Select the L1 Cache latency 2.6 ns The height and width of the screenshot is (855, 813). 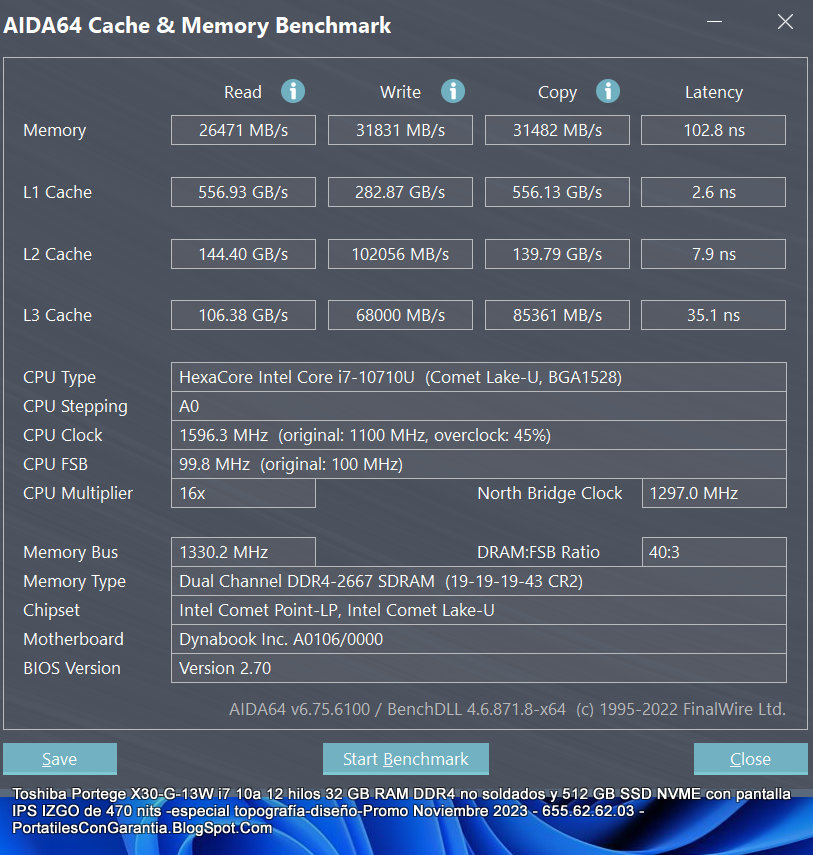coord(713,192)
